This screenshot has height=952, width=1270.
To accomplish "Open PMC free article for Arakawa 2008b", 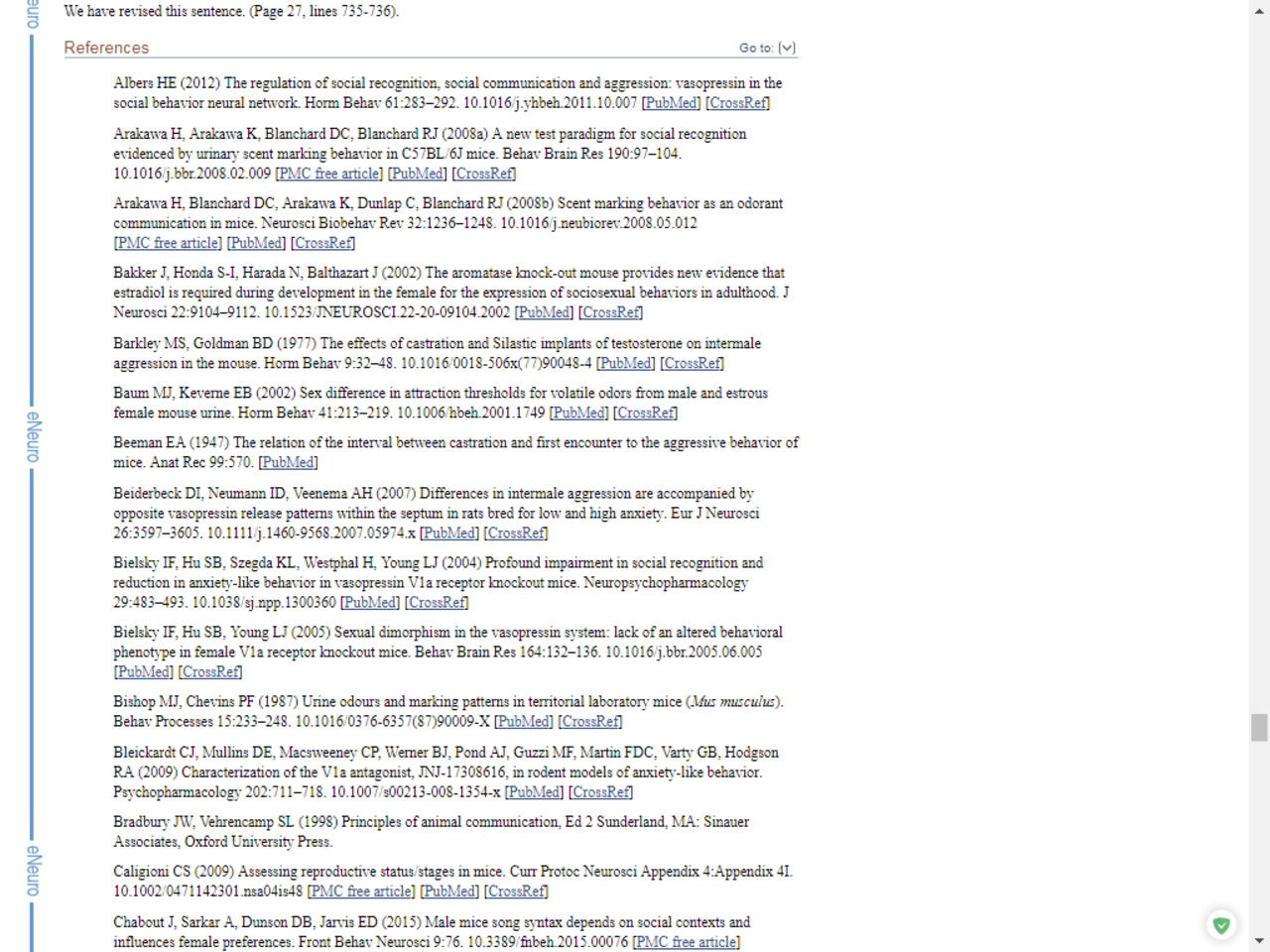I will [x=168, y=243].
